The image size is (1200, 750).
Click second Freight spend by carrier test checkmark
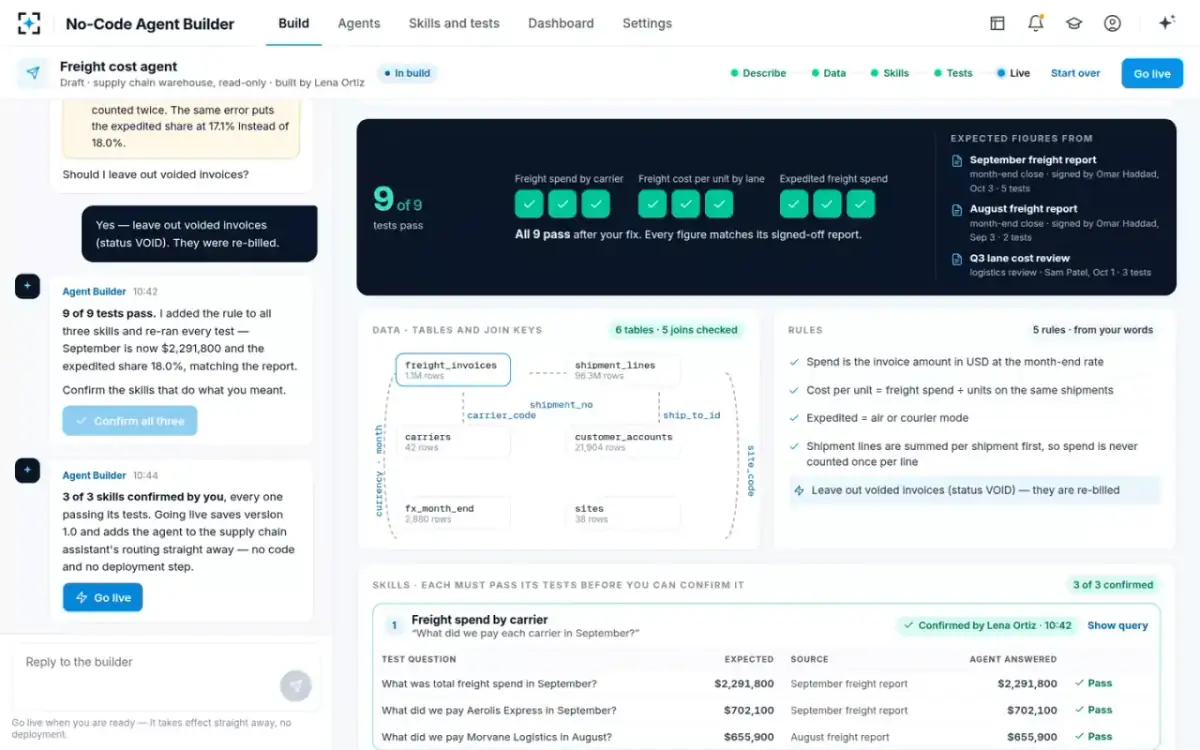tap(563, 204)
